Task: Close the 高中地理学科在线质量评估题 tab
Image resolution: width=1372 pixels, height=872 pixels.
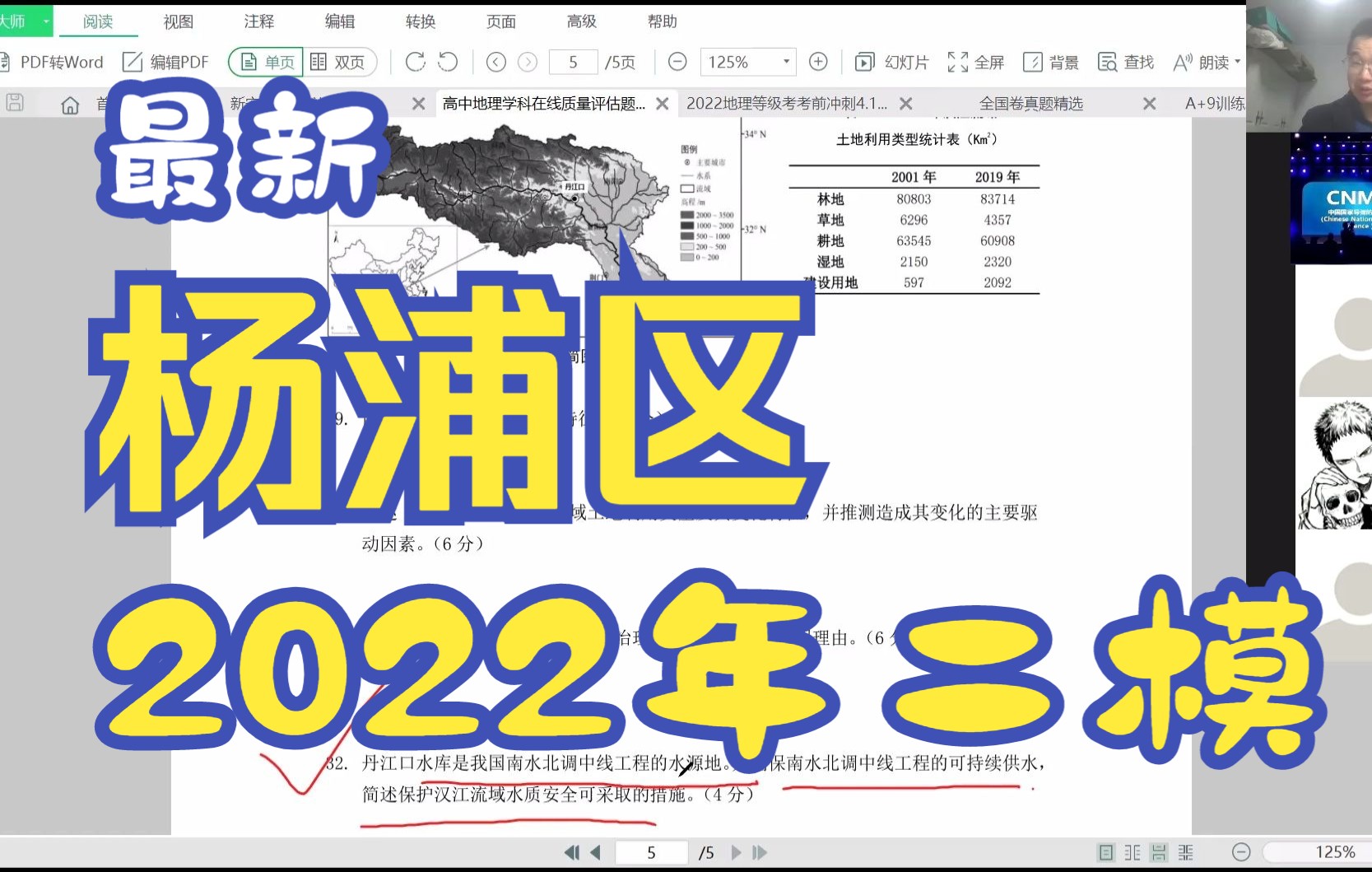Action: pos(663,104)
